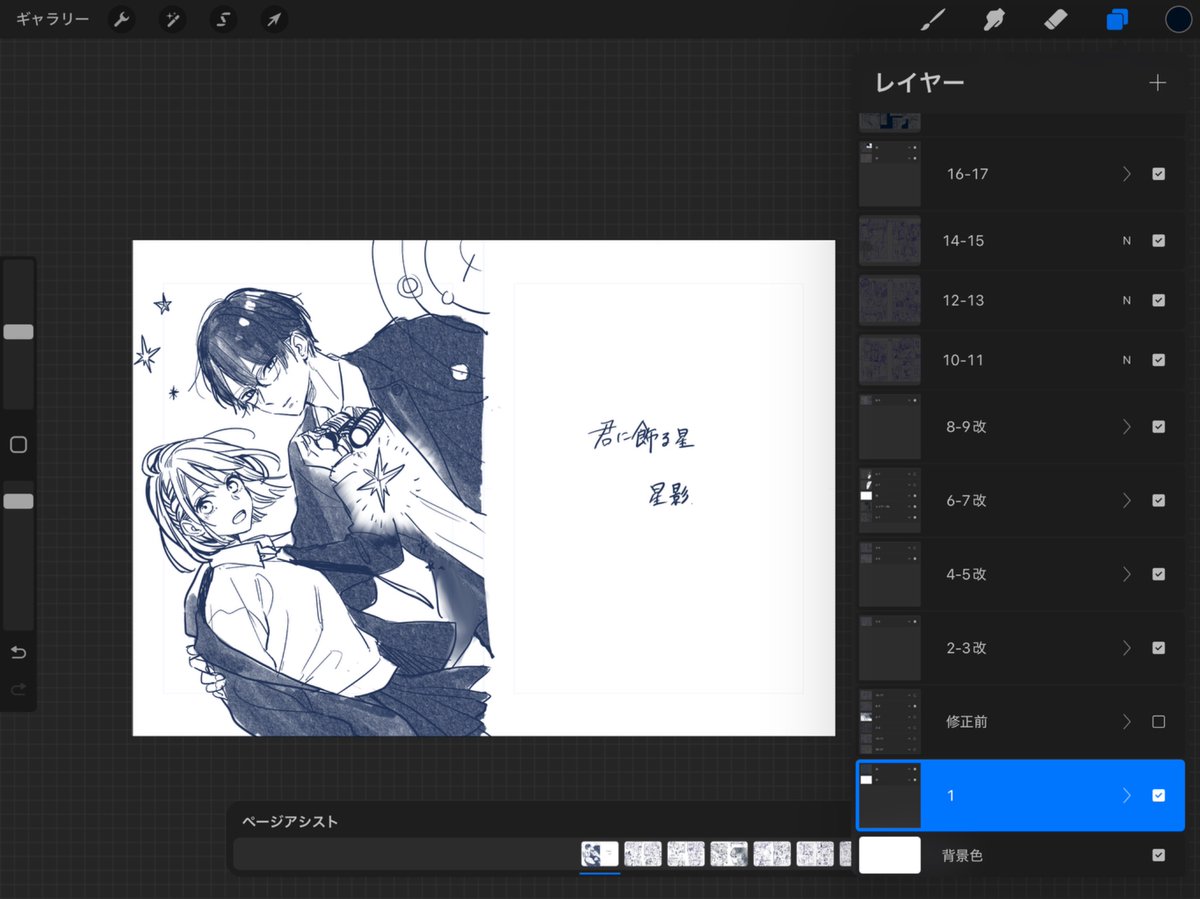
Task: Open the Adjustments magic wand menu
Action: coord(171,19)
